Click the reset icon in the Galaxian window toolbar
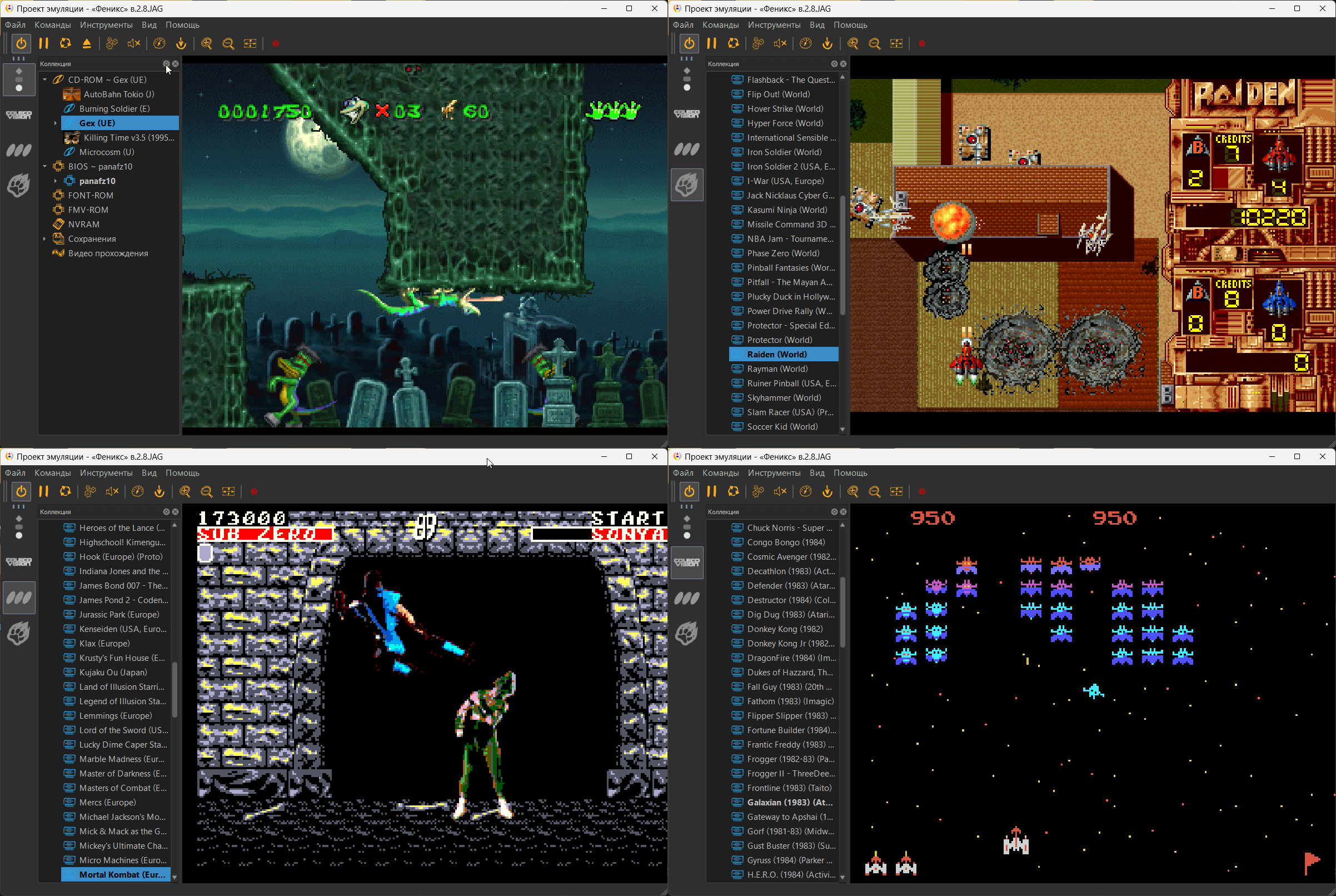This screenshot has width=1336, height=896. pos(734,491)
